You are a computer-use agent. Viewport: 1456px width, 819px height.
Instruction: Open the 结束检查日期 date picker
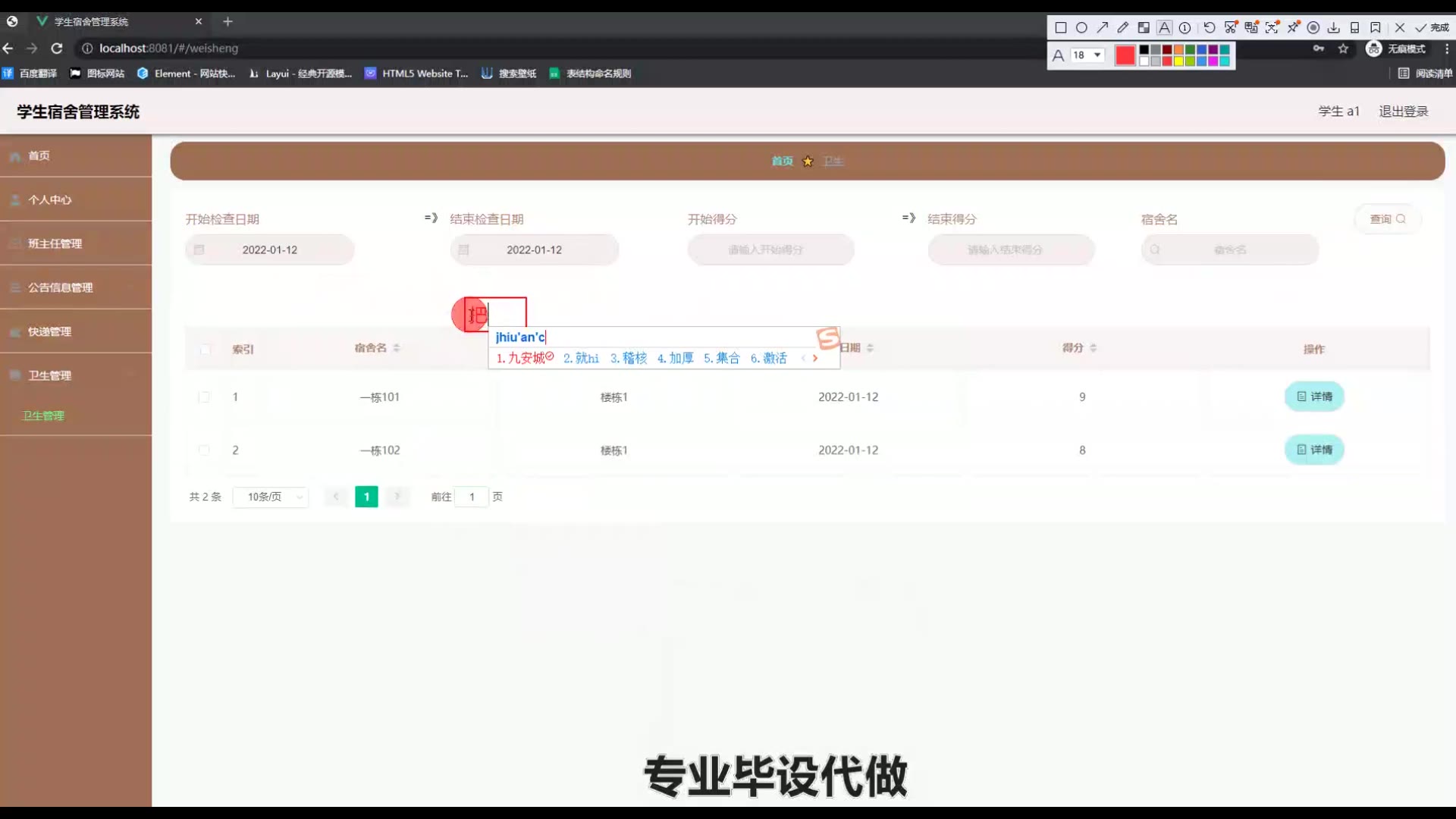[535, 249]
